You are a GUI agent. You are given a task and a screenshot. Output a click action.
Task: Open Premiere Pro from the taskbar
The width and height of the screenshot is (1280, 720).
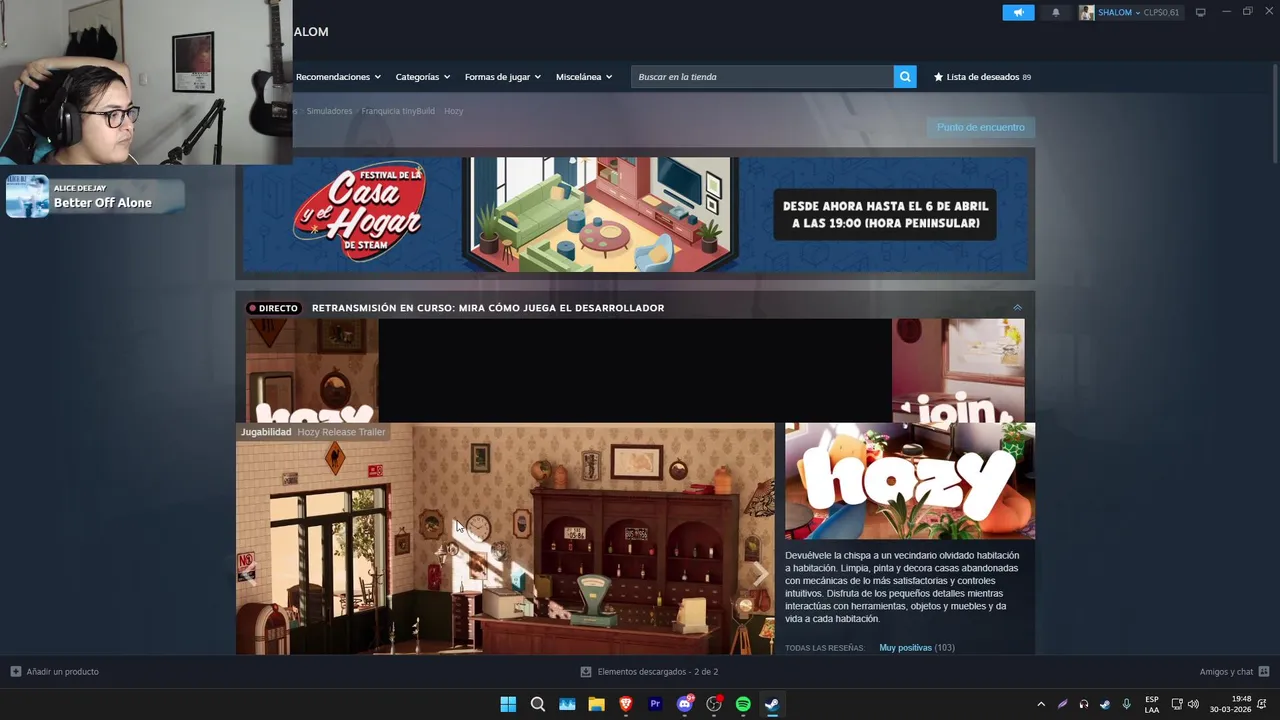pyautogui.click(x=655, y=704)
